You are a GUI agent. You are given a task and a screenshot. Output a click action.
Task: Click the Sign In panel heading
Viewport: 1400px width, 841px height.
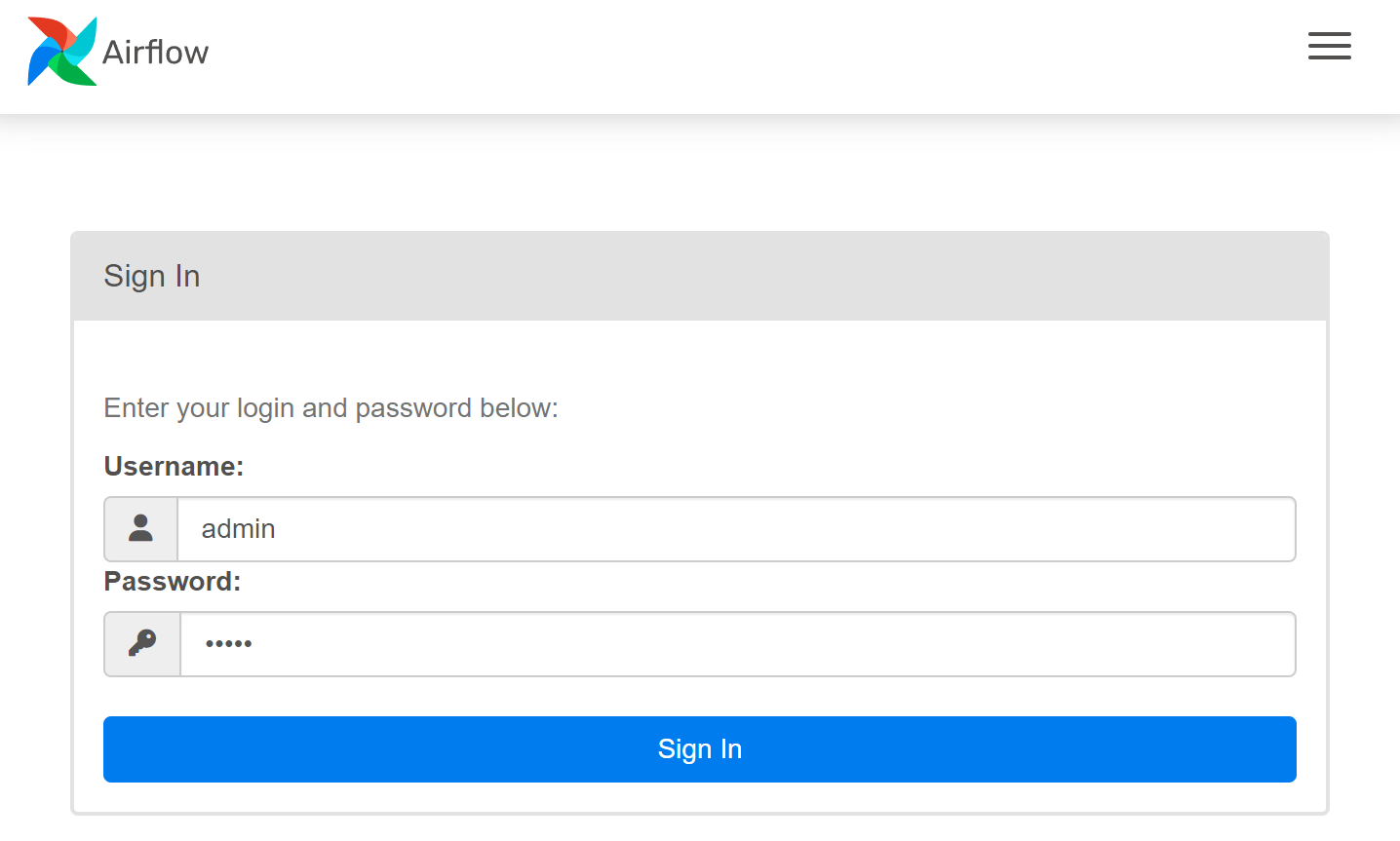152,277
